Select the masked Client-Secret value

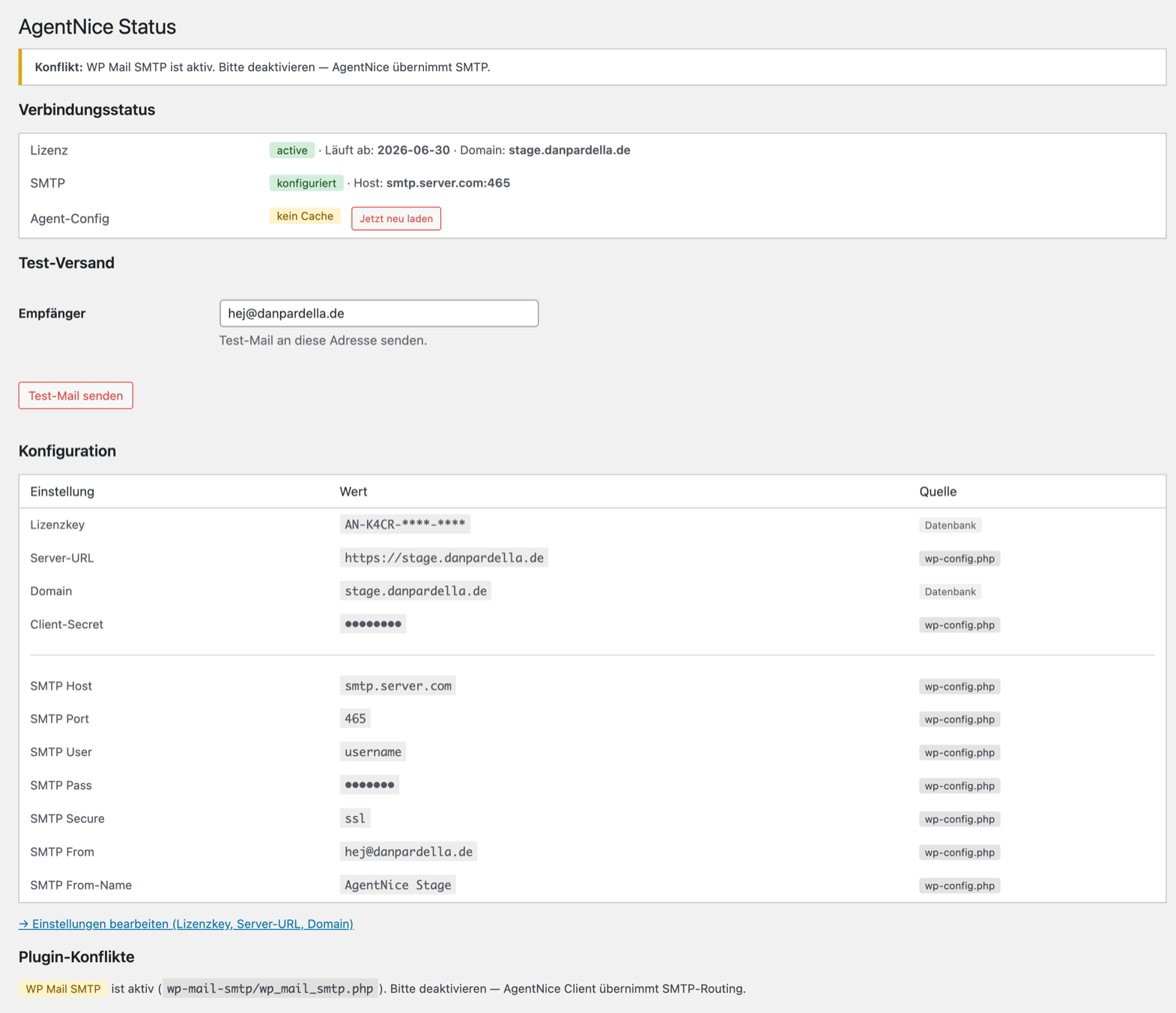pyautogui.click(x=373, y=624)
